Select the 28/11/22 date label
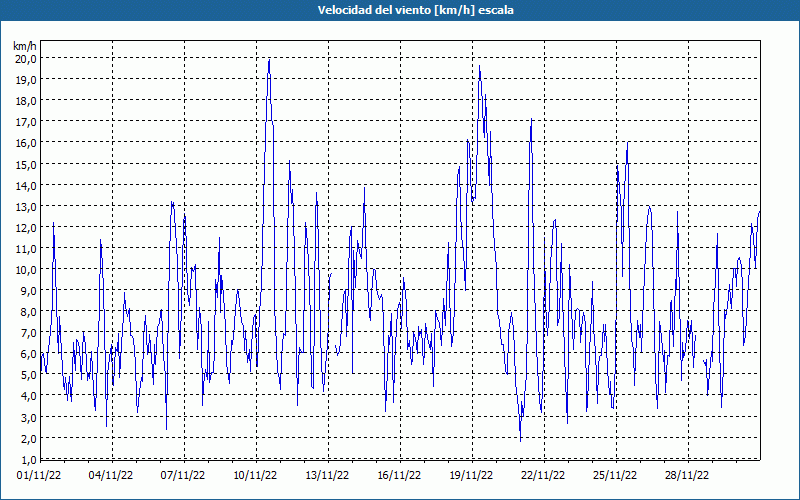The image size is (800, 500). (687, 475)
